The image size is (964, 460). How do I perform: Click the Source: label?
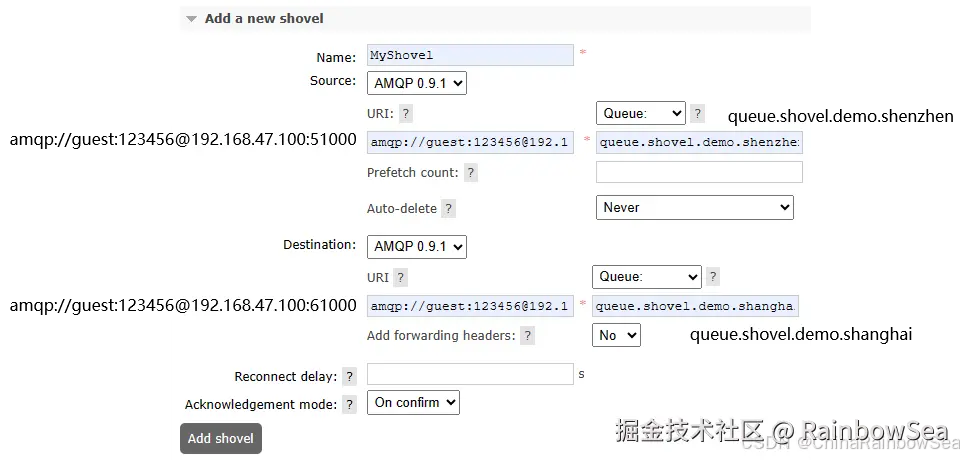[333, 81]
